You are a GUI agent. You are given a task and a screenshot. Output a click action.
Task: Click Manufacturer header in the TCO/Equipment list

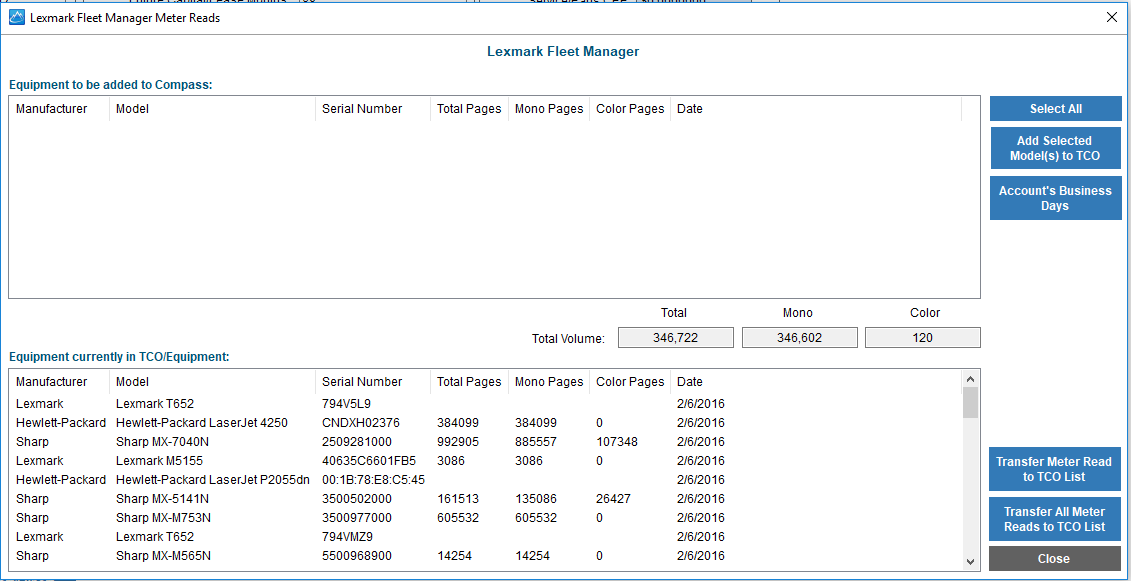(59, 382)
